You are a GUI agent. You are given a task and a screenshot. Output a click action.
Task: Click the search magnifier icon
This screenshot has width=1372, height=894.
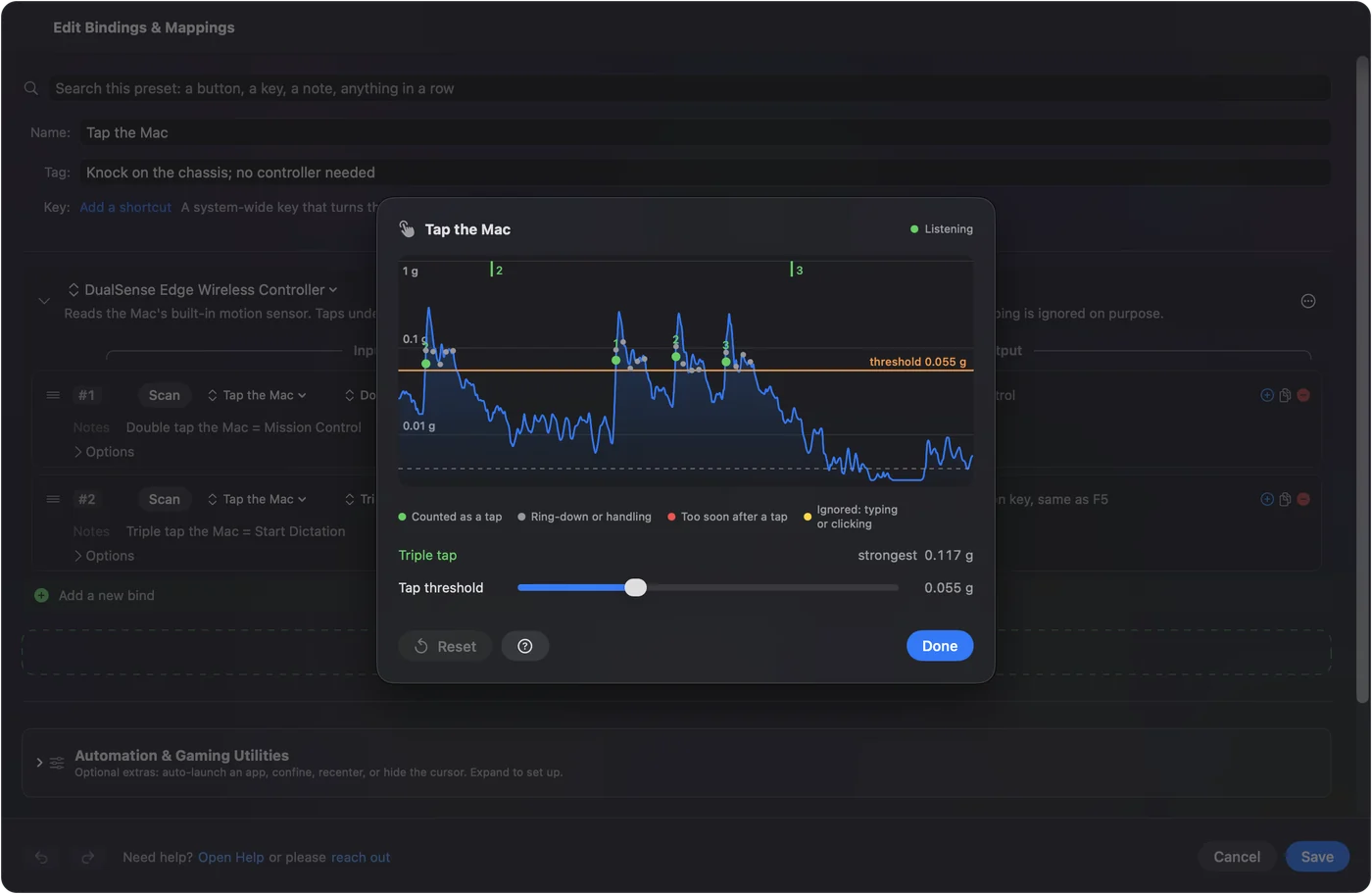click(x=31, y=88)
